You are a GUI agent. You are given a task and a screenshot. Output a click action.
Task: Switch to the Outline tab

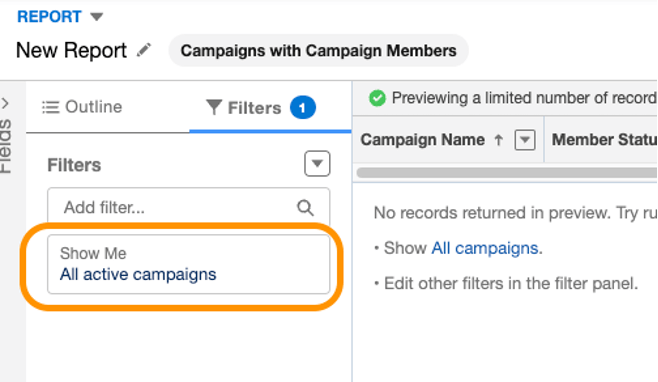coord(82,107)
